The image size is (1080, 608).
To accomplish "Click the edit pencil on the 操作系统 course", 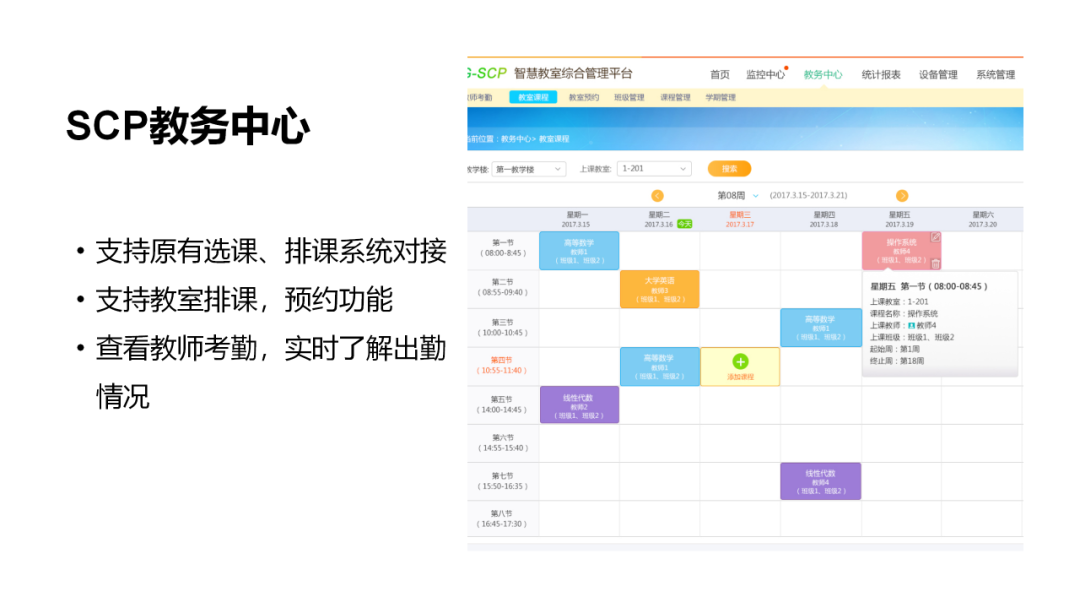I will [935, 238].
